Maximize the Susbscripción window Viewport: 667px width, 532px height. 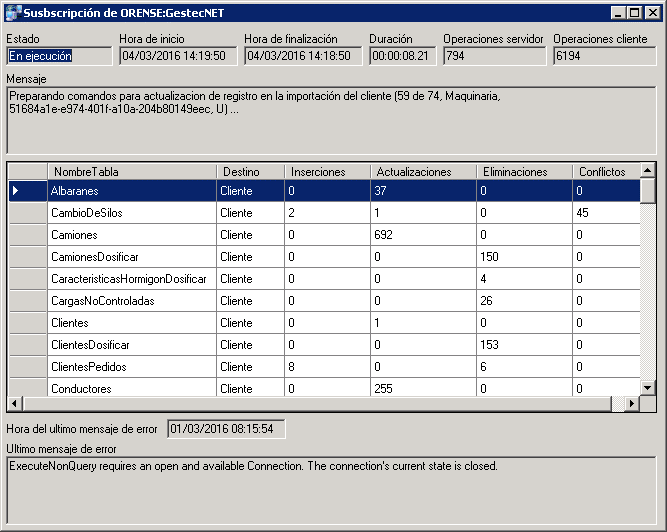tap(634, 13)
